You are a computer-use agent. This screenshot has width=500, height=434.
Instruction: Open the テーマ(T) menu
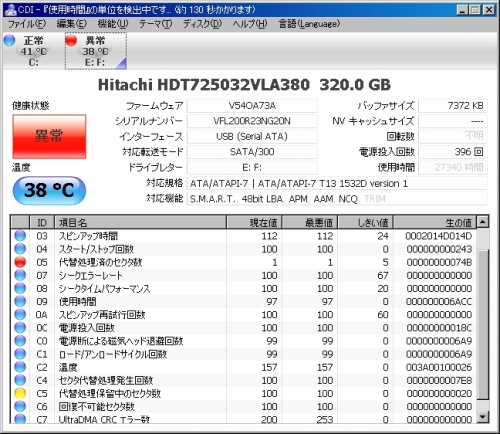point(155,24)
